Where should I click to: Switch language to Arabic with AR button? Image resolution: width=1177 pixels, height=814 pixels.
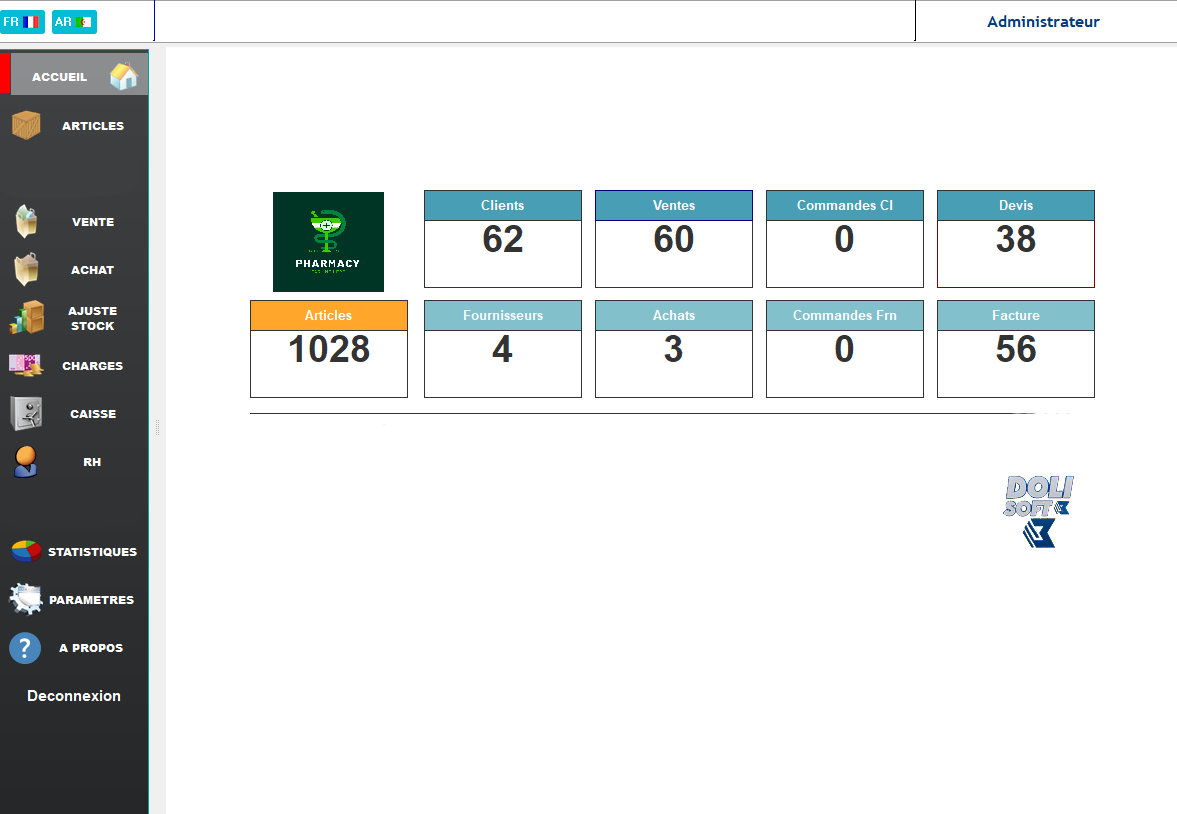(74, 21)
